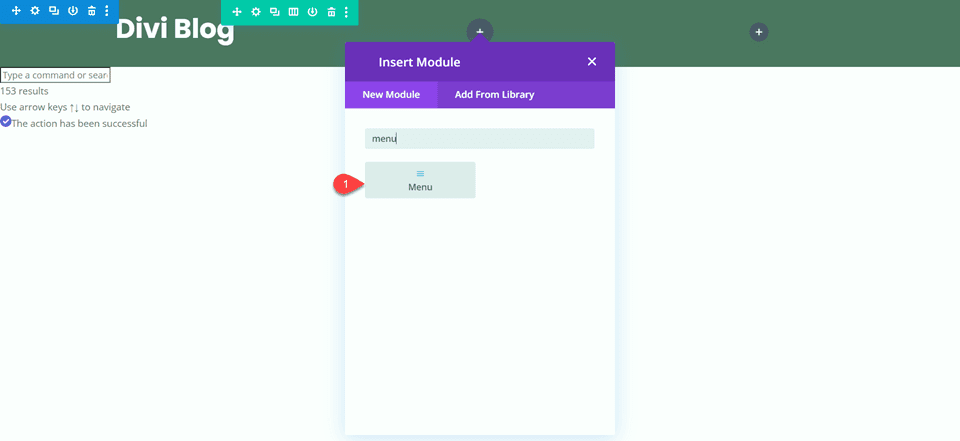The image size is (960, 441).
Task: Focus the "Type a command or search" box
Action: pyautogui.click(x=55, y=75)
